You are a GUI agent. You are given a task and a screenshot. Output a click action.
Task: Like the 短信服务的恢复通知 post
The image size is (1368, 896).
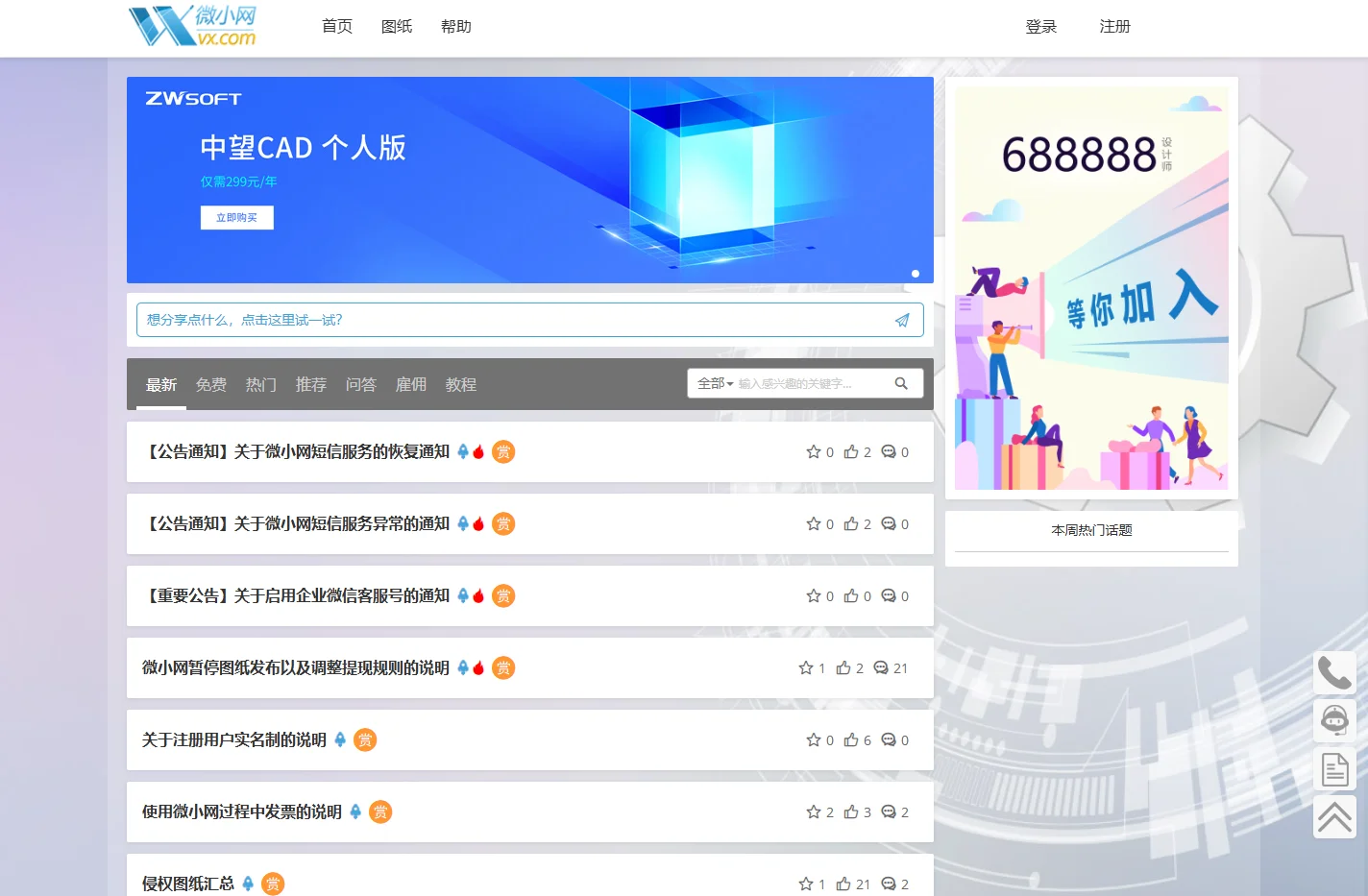(851, 452)
